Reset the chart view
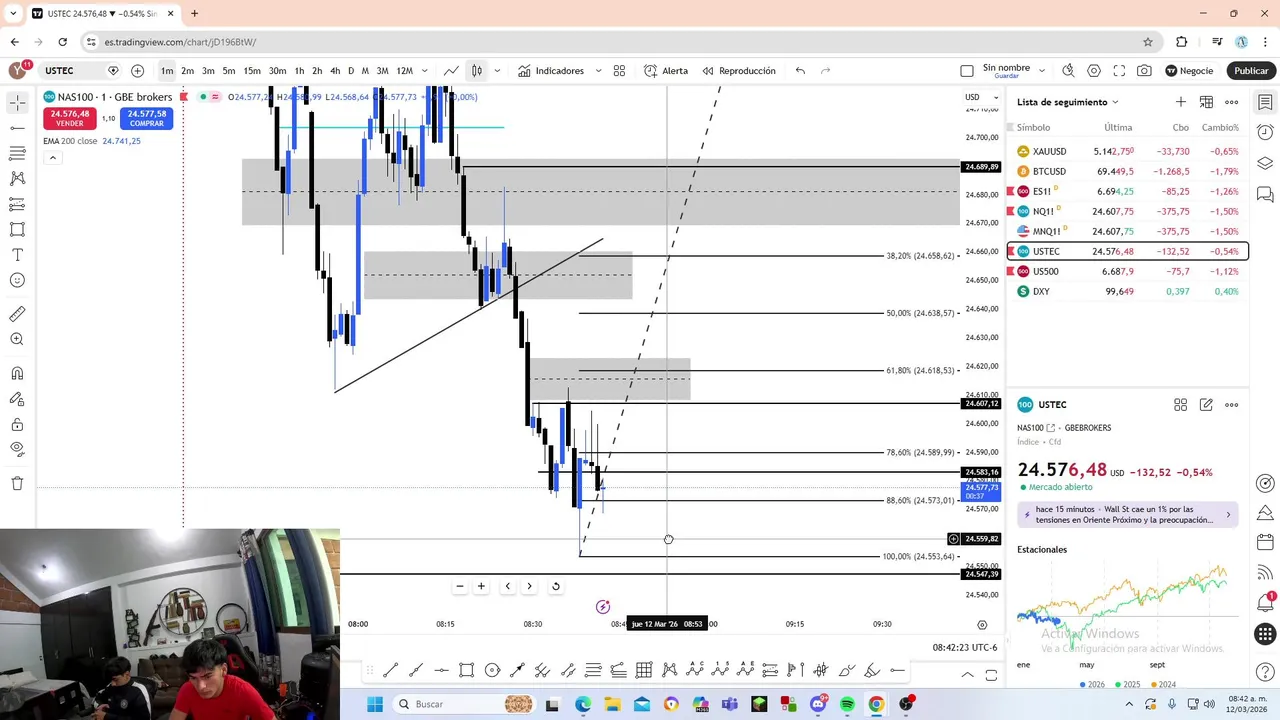The height and width of the screenshot is (720, 1280). pos(555,586)
